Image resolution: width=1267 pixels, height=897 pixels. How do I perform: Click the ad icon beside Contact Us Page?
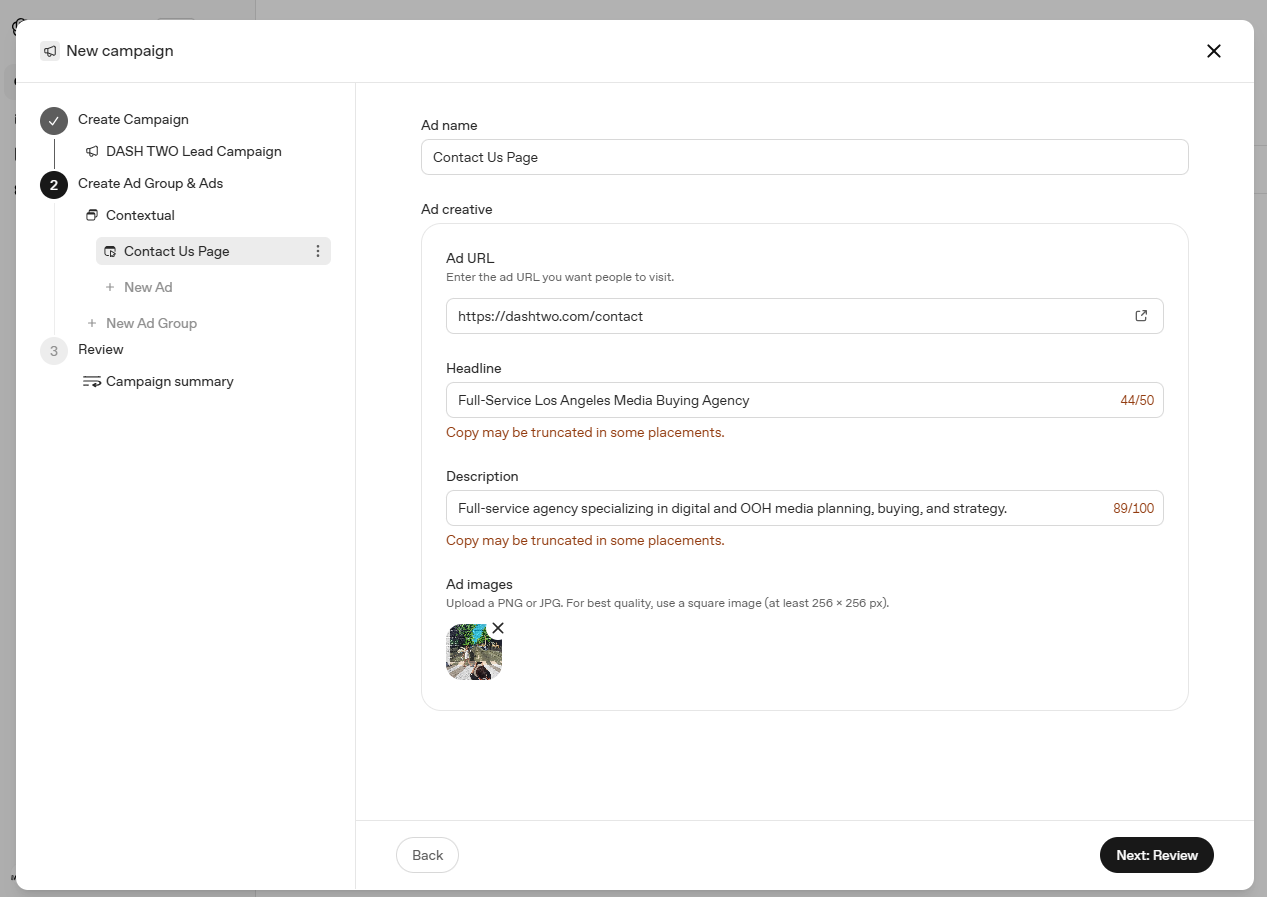[110, 252]
